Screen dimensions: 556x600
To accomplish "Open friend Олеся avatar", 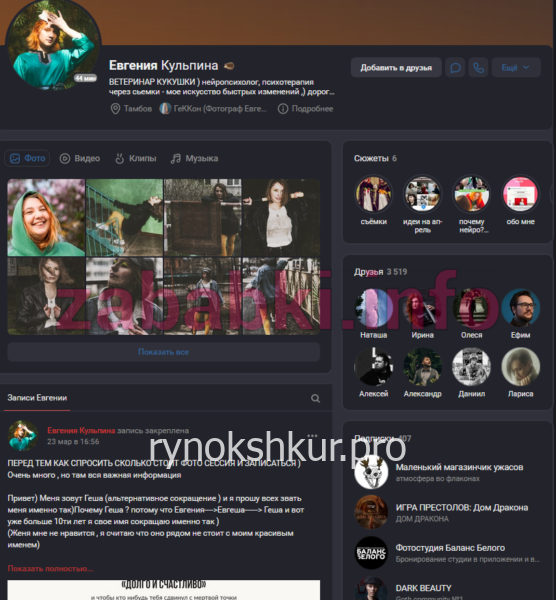I will (x=471, y=308).
